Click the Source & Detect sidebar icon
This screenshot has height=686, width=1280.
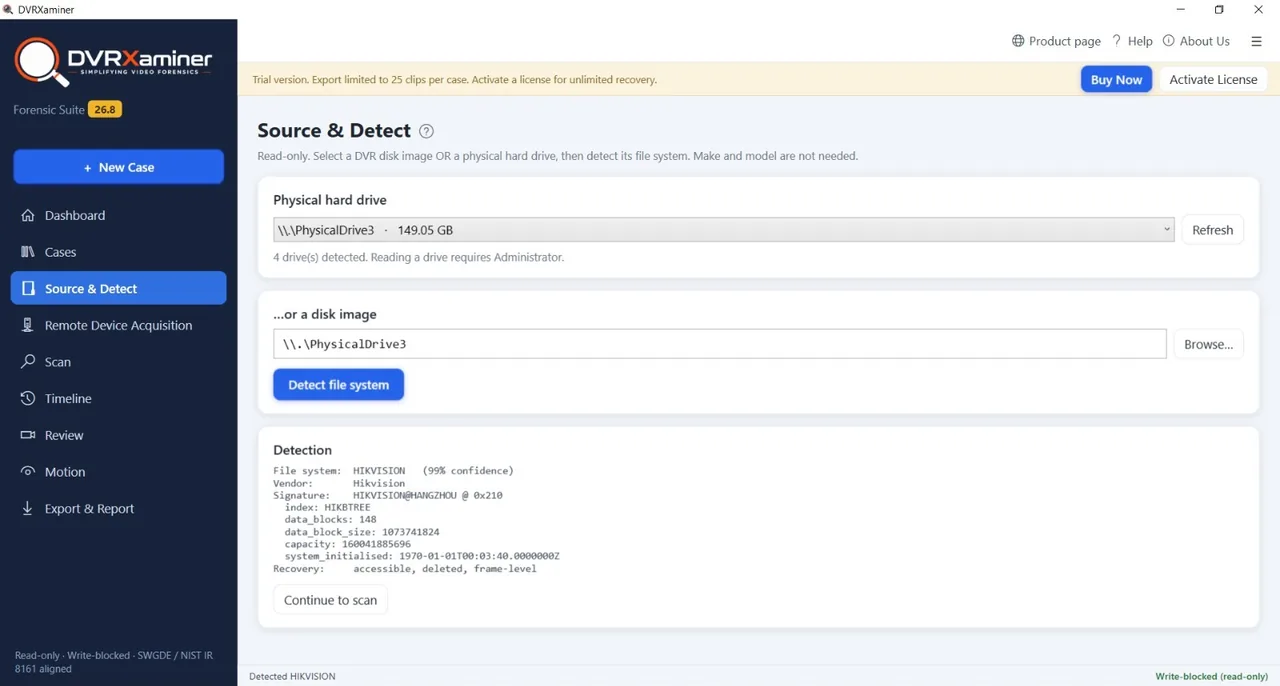pos(28,288)
